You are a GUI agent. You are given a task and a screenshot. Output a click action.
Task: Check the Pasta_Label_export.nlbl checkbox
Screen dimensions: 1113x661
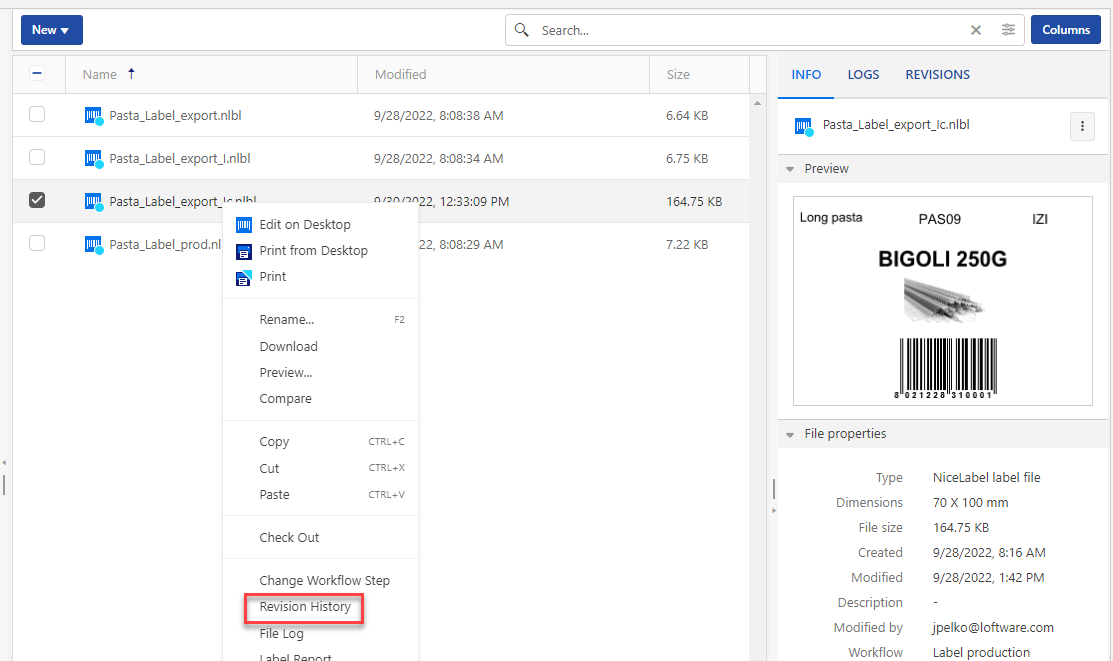point(37,115)
